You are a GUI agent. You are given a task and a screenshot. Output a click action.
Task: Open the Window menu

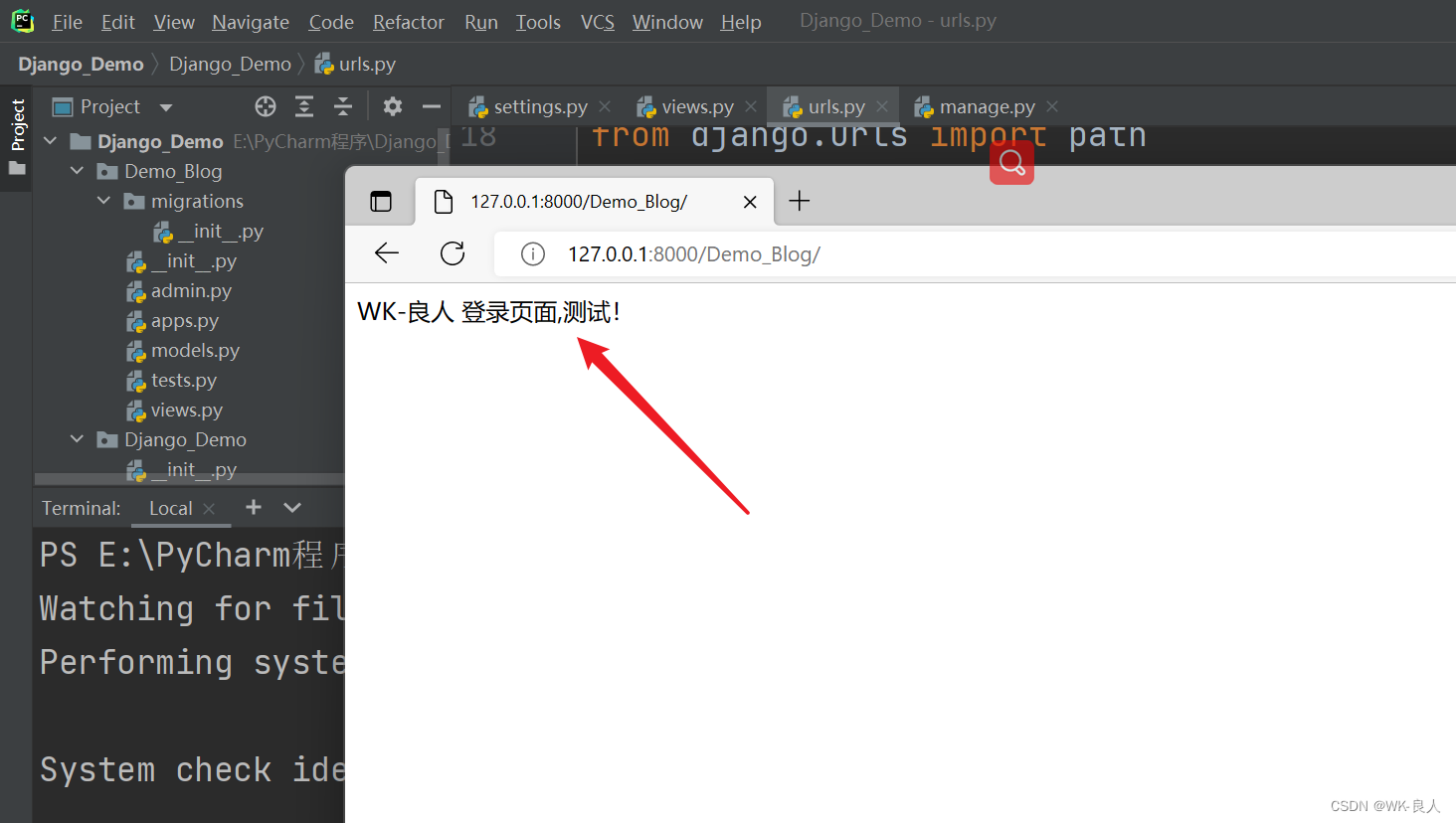667,22
